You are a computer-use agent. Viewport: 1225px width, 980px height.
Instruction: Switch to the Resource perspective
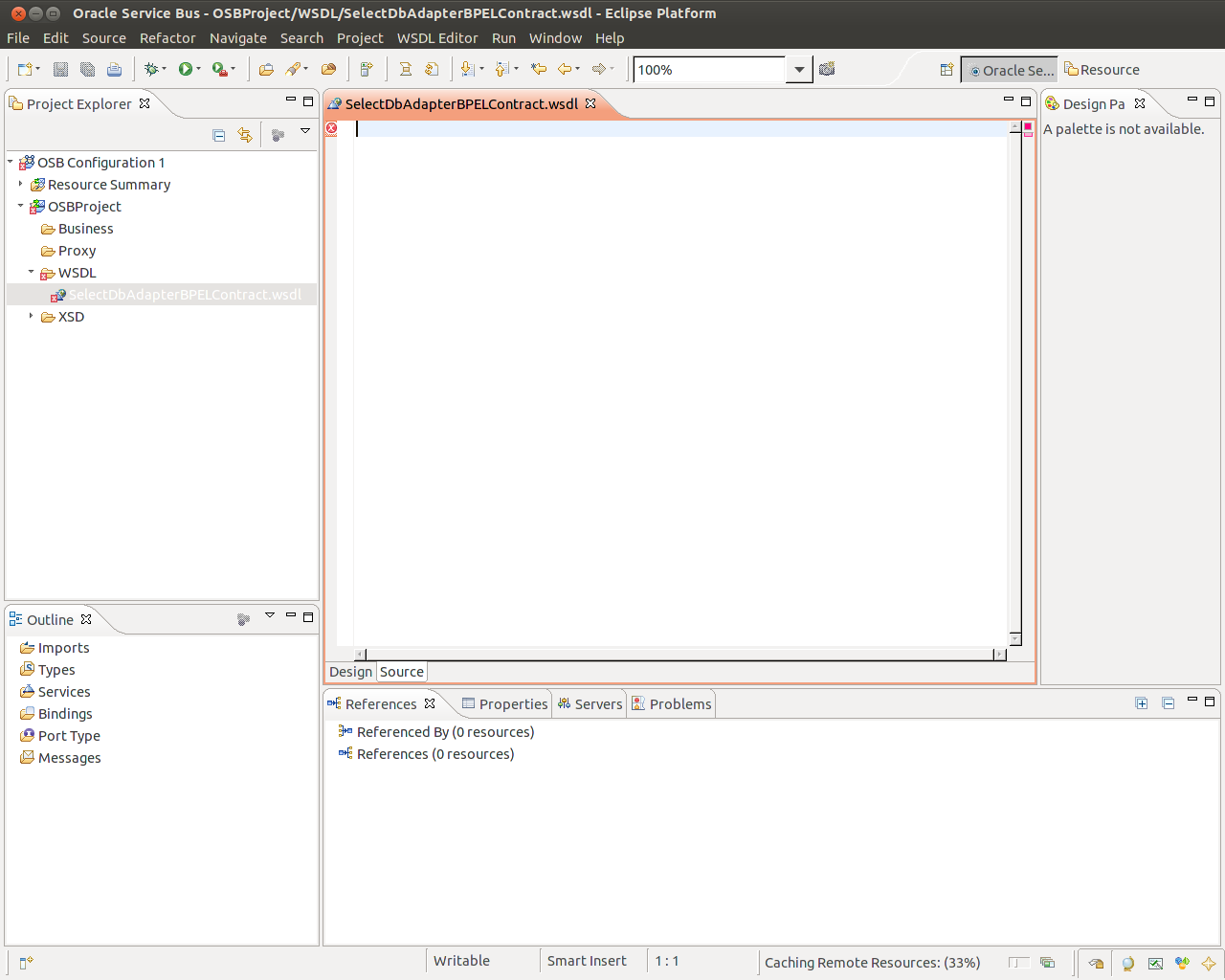click(1102, 70)
